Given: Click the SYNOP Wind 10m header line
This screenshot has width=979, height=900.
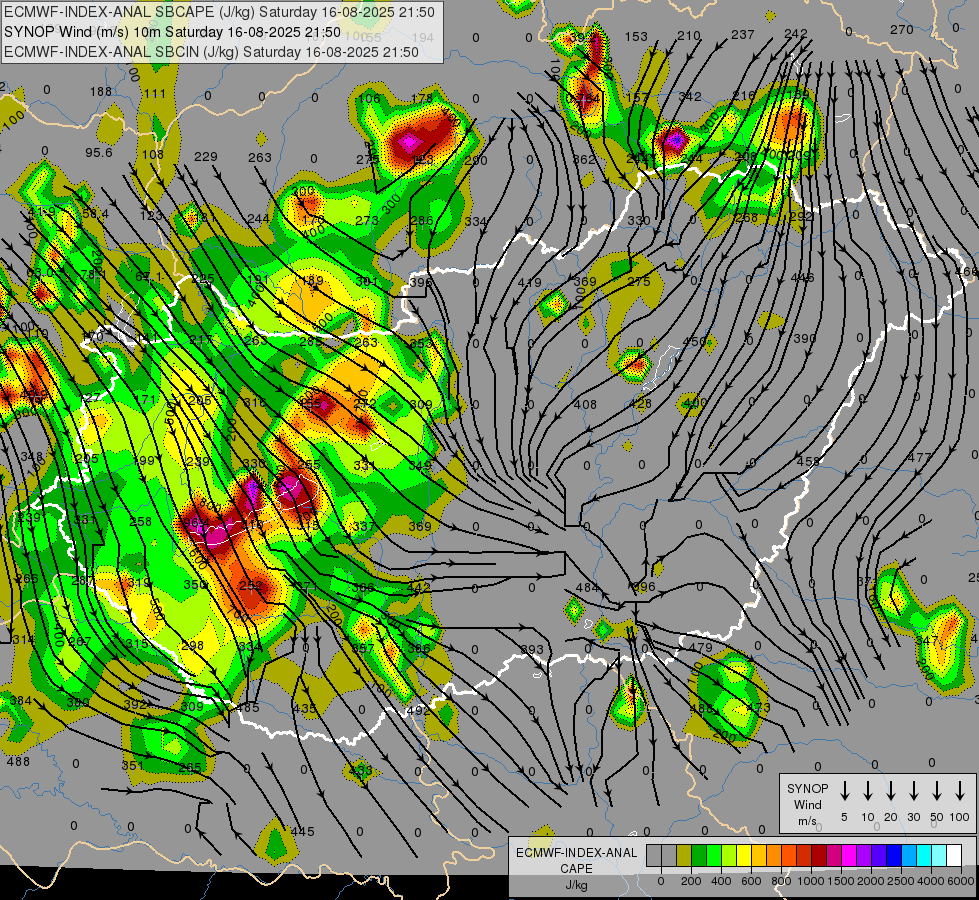Looking at the screenshot, I should click(172, 32).
